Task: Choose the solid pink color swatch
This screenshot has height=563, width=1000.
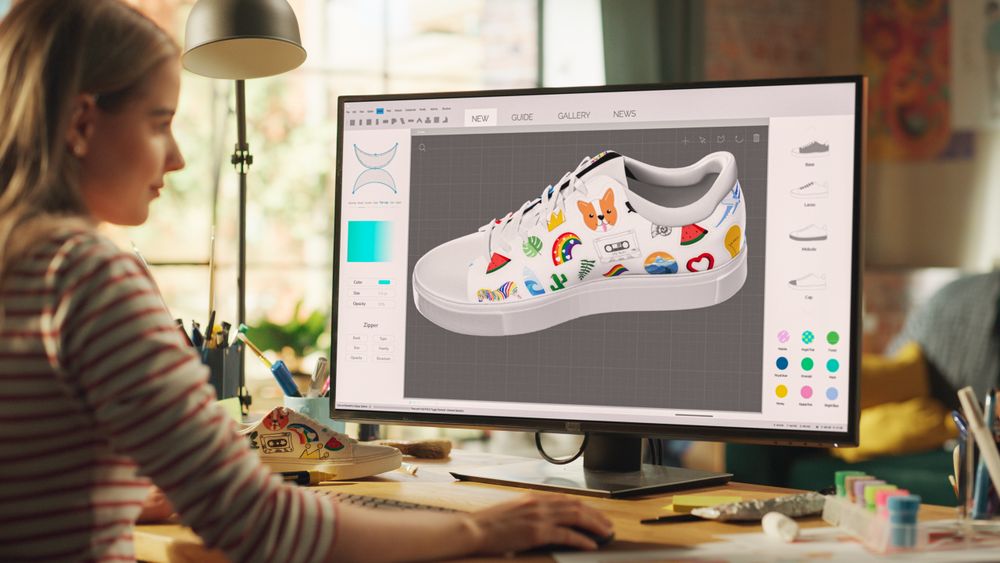Action: 806,392
